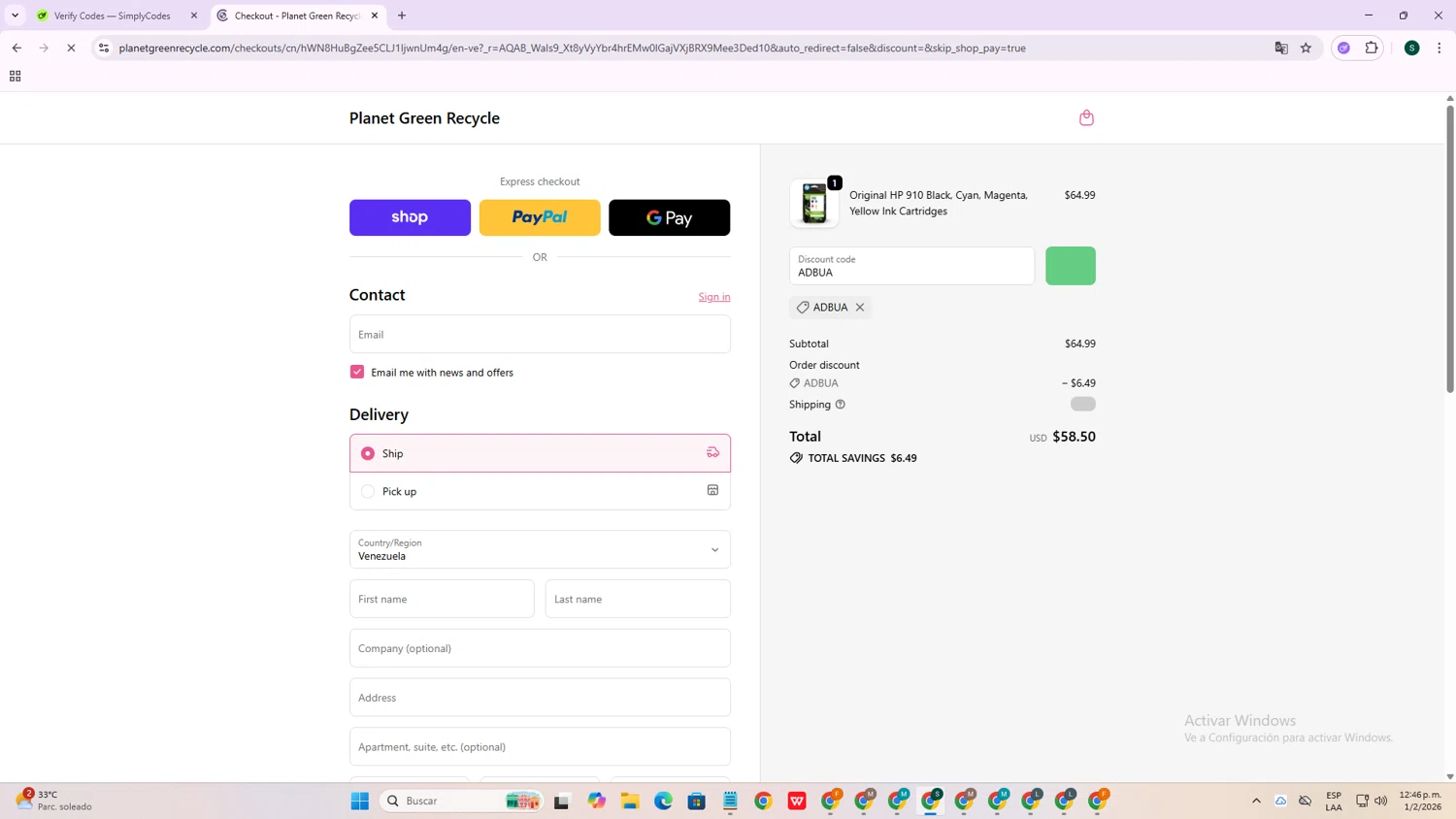
Task: Close the Verify Codes tab
Action: pos(194,16)
